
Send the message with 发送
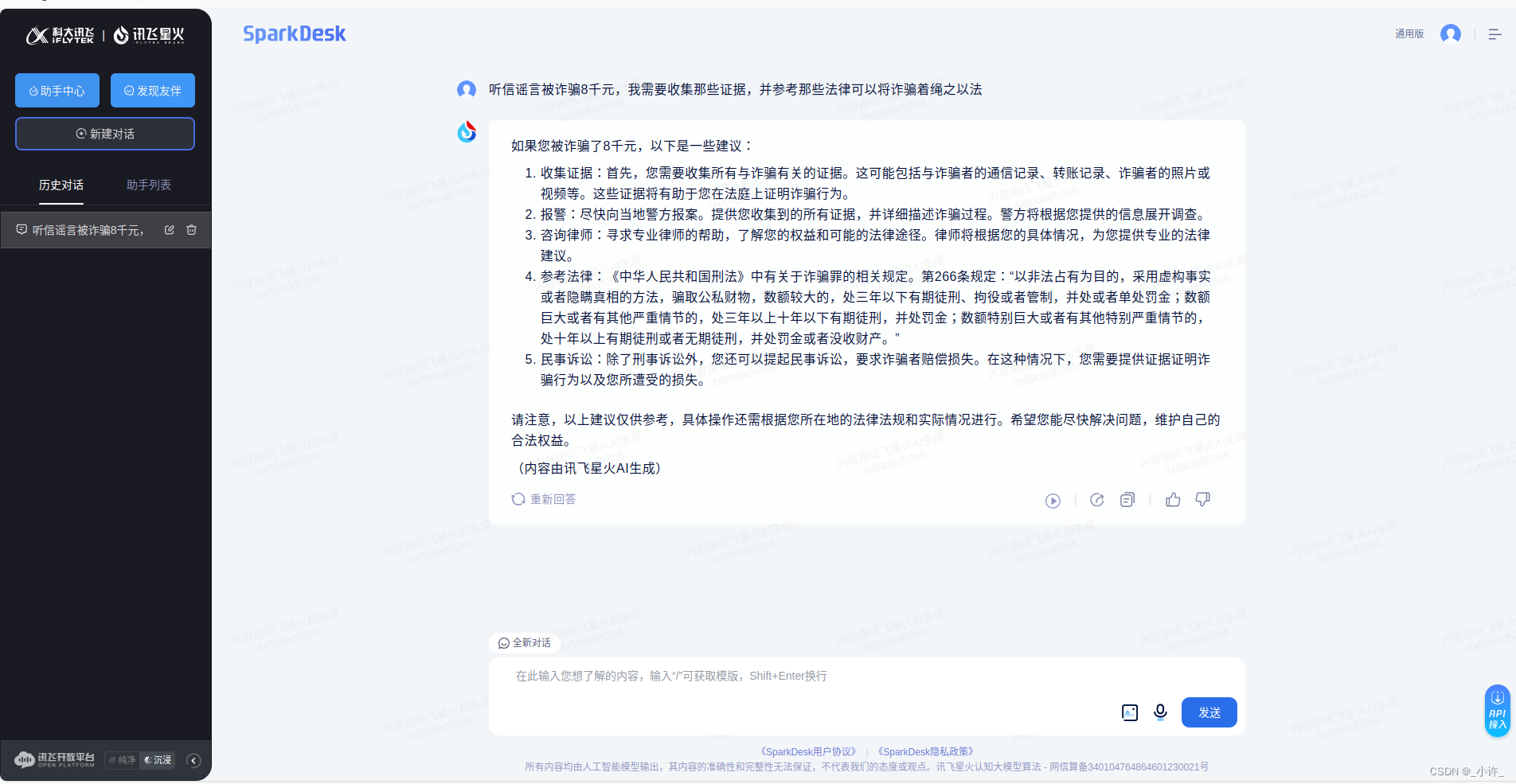coord(1209,712)
